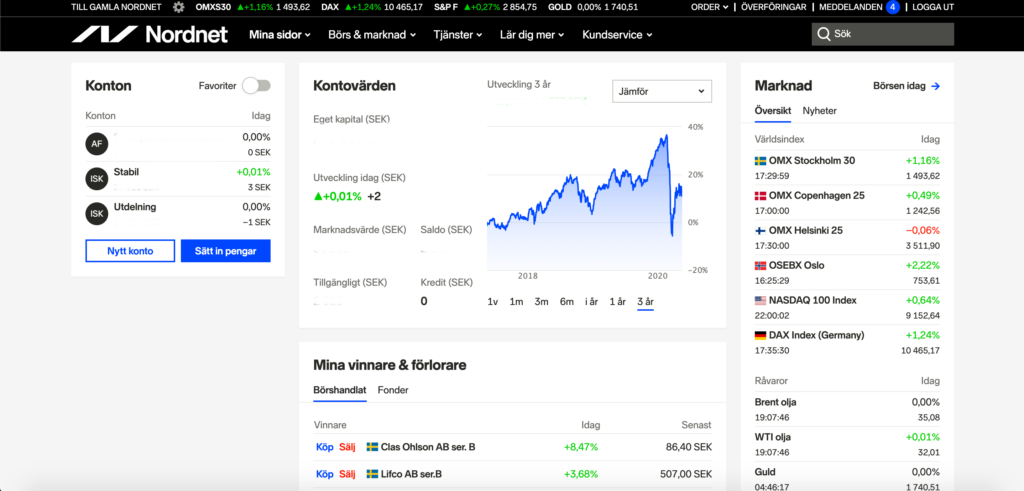The image size is (1024, 491).
Task: Click the flag next to Clas Ohlson AB
Action: pos(372,447)
